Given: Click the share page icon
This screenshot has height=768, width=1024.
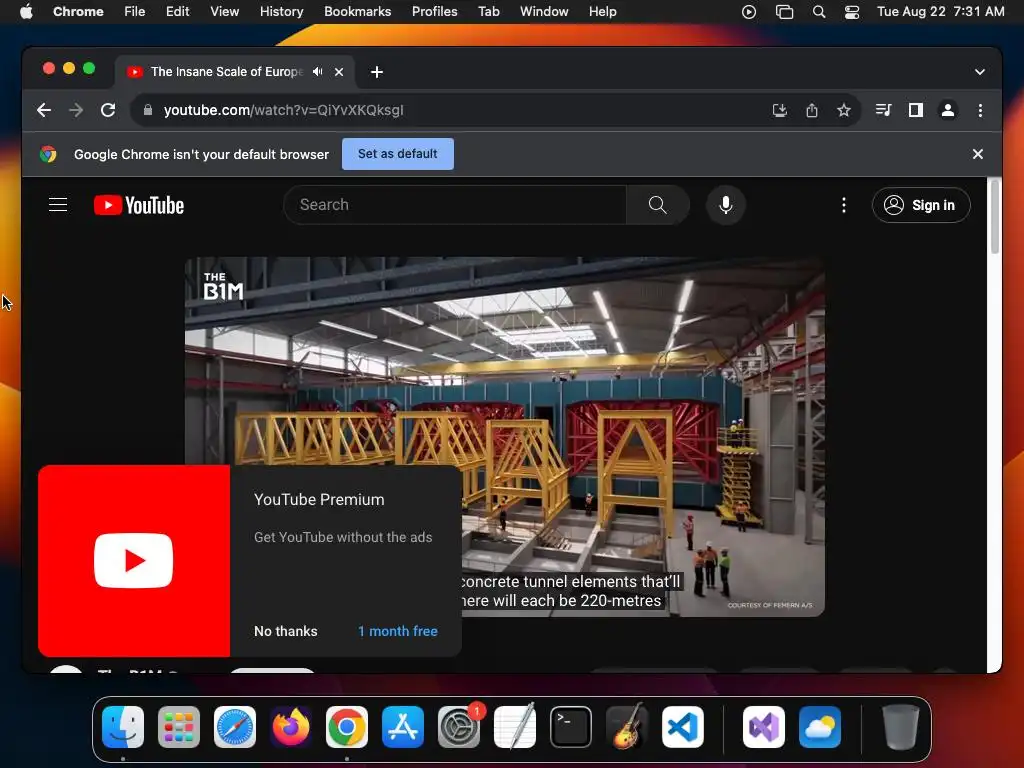Looking at the screenshot, I should (812, 110).
